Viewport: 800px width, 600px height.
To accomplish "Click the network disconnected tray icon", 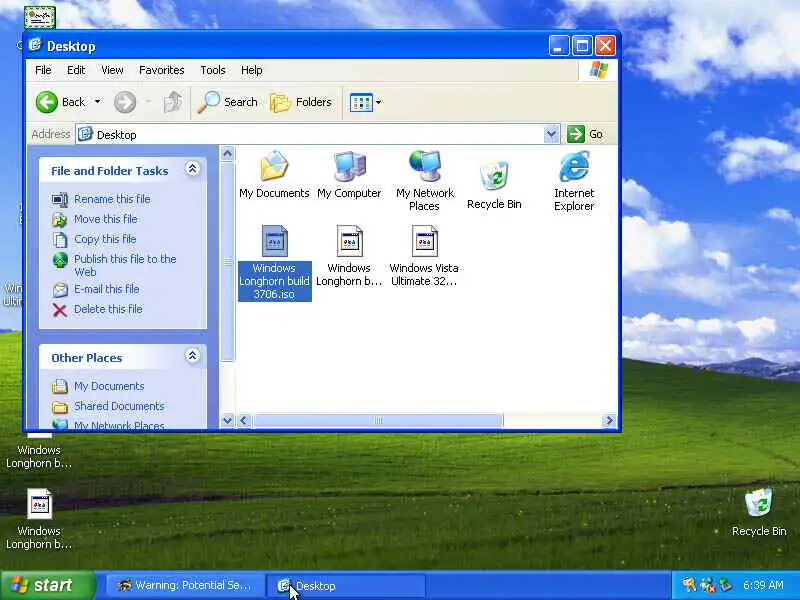I will [x=708, y=585].
